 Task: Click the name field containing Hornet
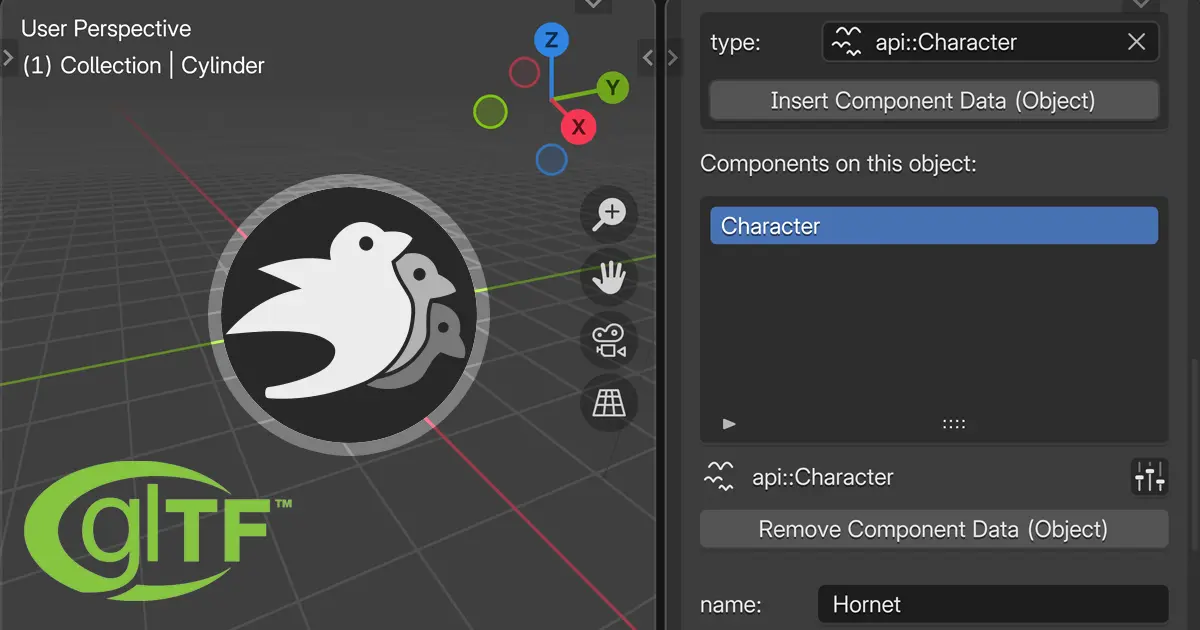point(992,604)
